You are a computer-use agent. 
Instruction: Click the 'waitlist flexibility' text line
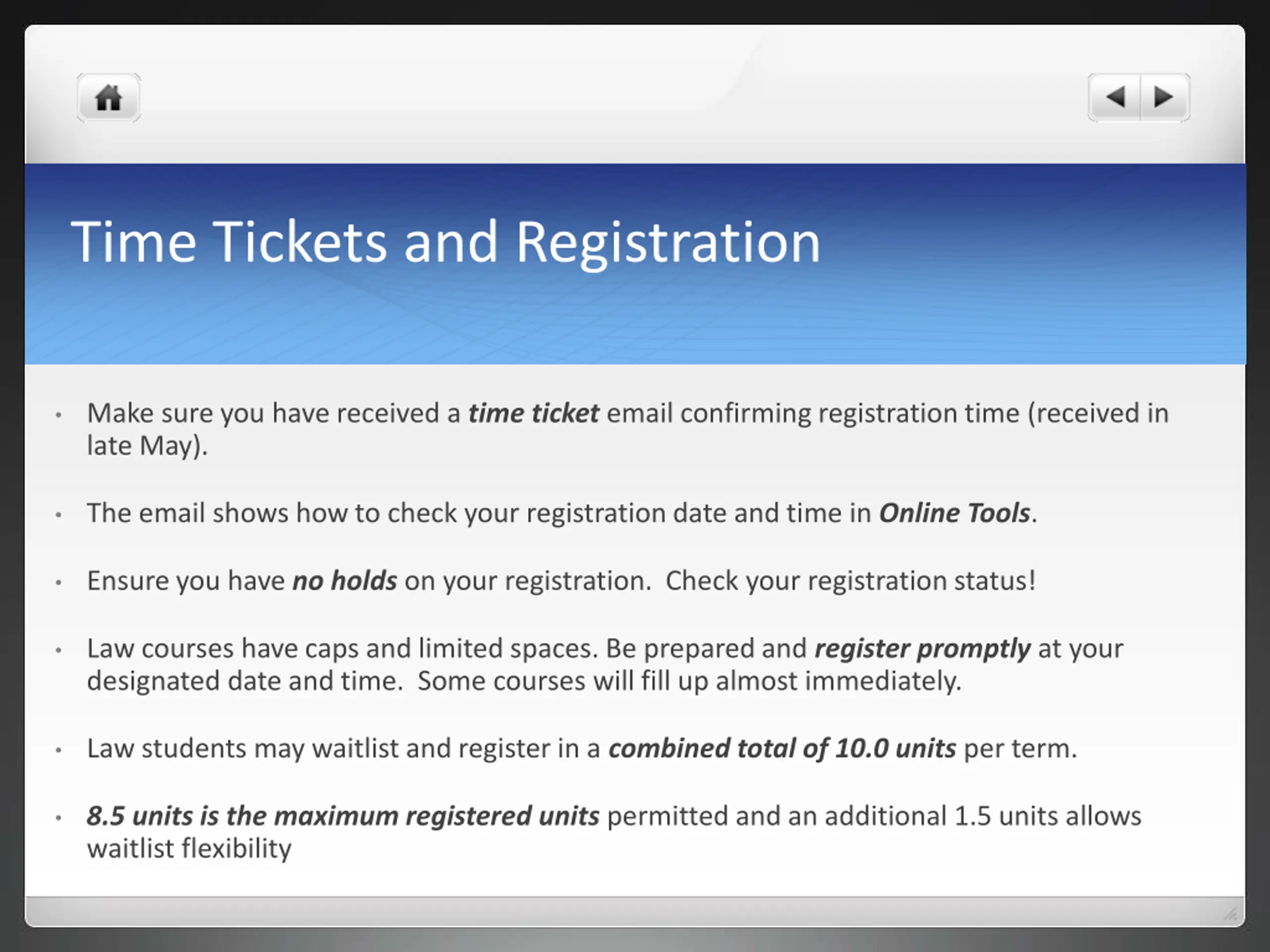coord(190,849)
